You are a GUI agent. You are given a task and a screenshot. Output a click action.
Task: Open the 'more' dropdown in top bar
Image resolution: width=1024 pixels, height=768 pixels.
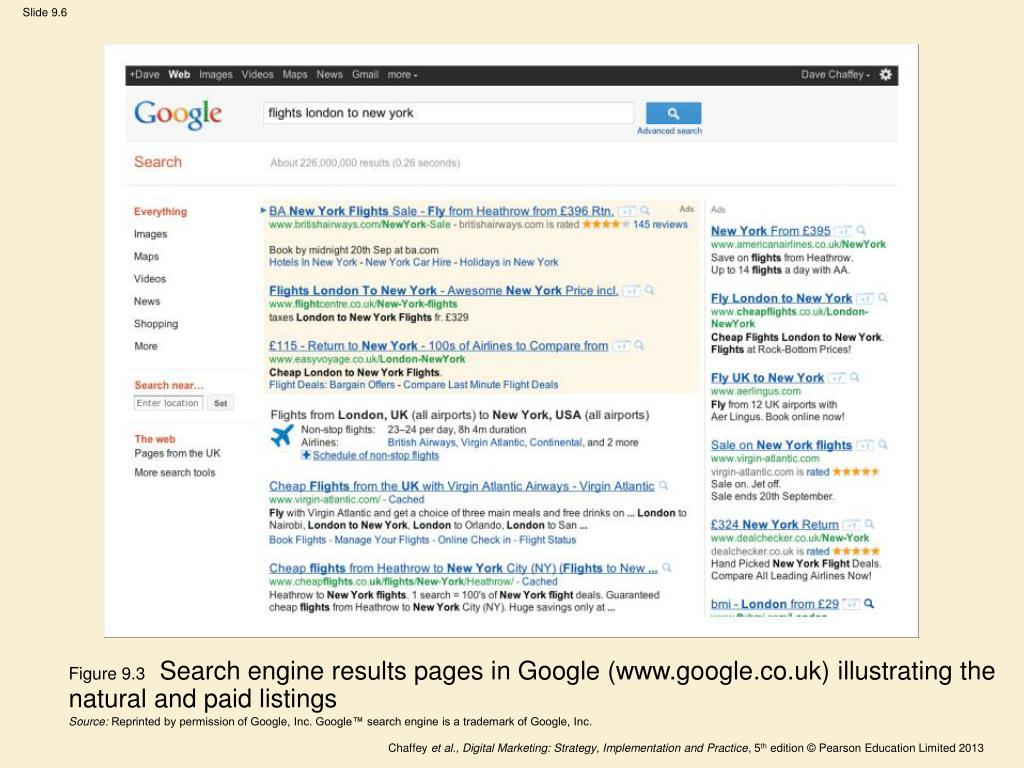[x=402, y=74]
